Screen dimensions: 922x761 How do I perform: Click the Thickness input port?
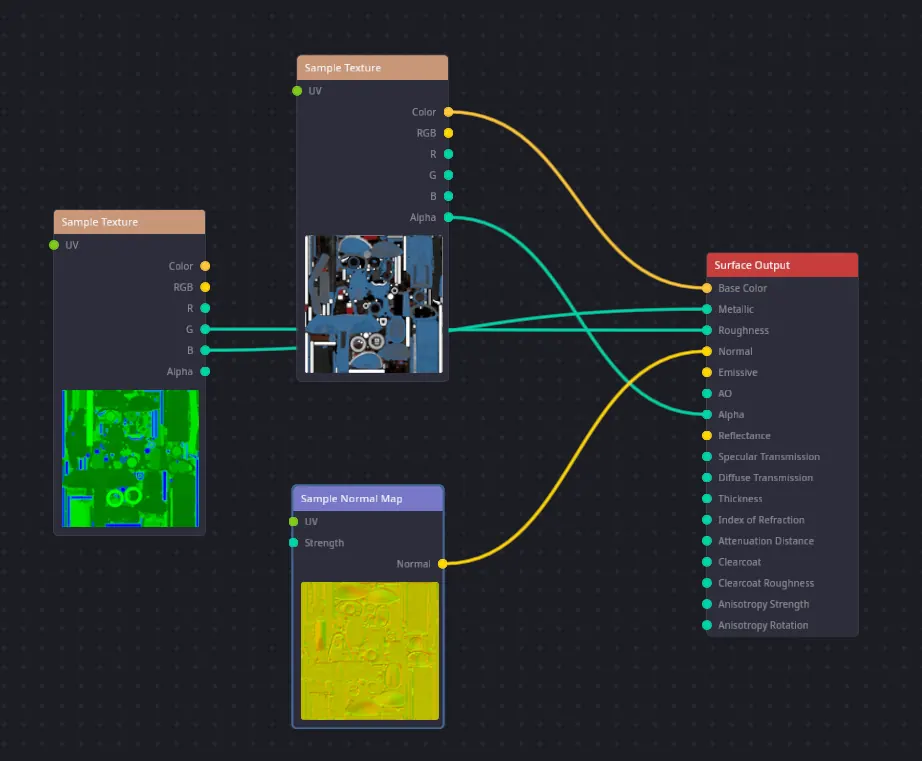coord(707,499)
